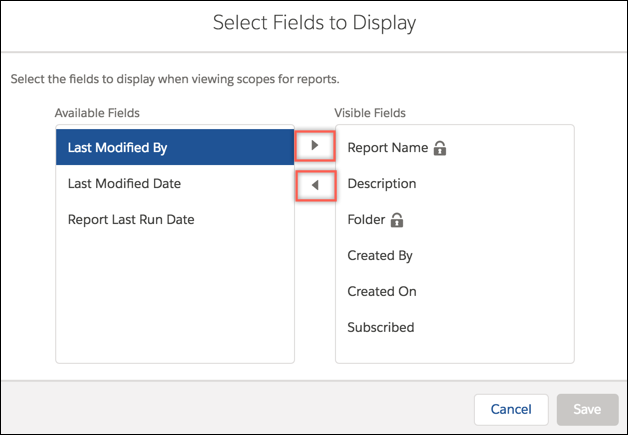Select Folder in Visible Fields
Image resolution: width=628 pixels, height=435 pixels.
[455, 220]
